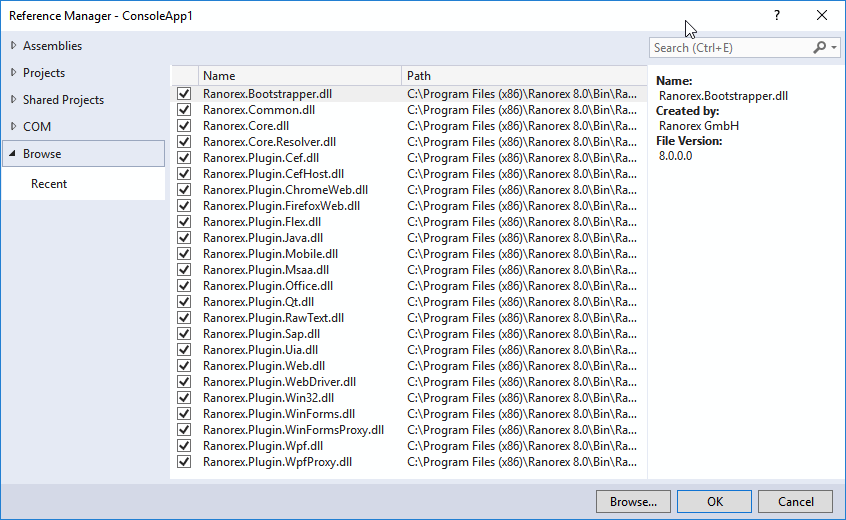Open the search options dropdown arrow
Viewport: 846px width, 520px height.
tap(834, 47)
